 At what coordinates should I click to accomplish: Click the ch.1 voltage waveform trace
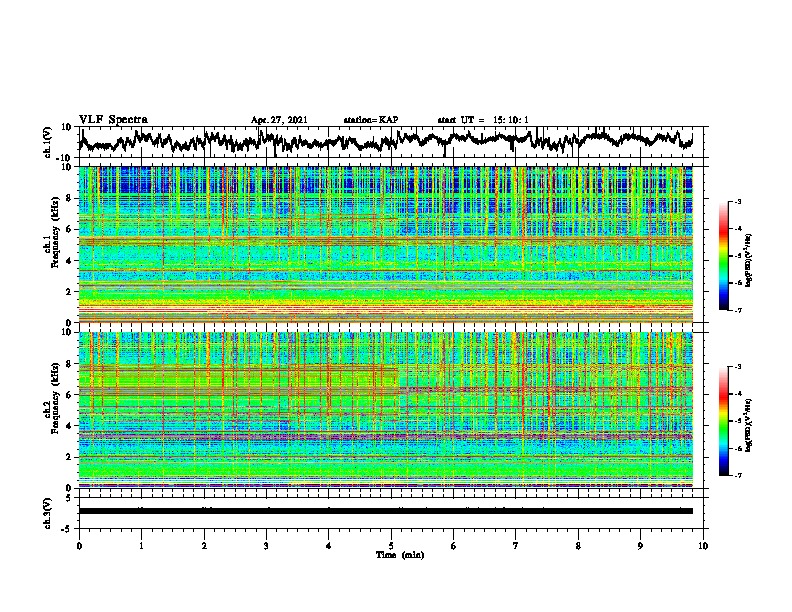(385, 141)
